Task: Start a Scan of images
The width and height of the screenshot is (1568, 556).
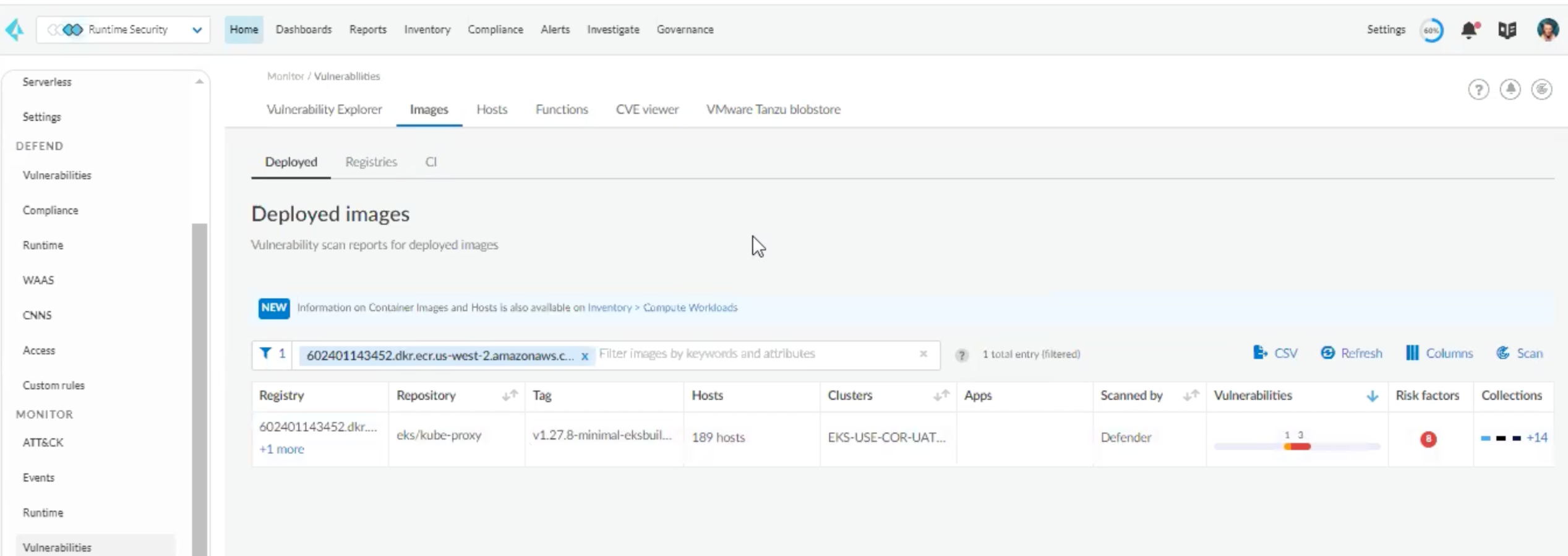Action: [1520, 353]
